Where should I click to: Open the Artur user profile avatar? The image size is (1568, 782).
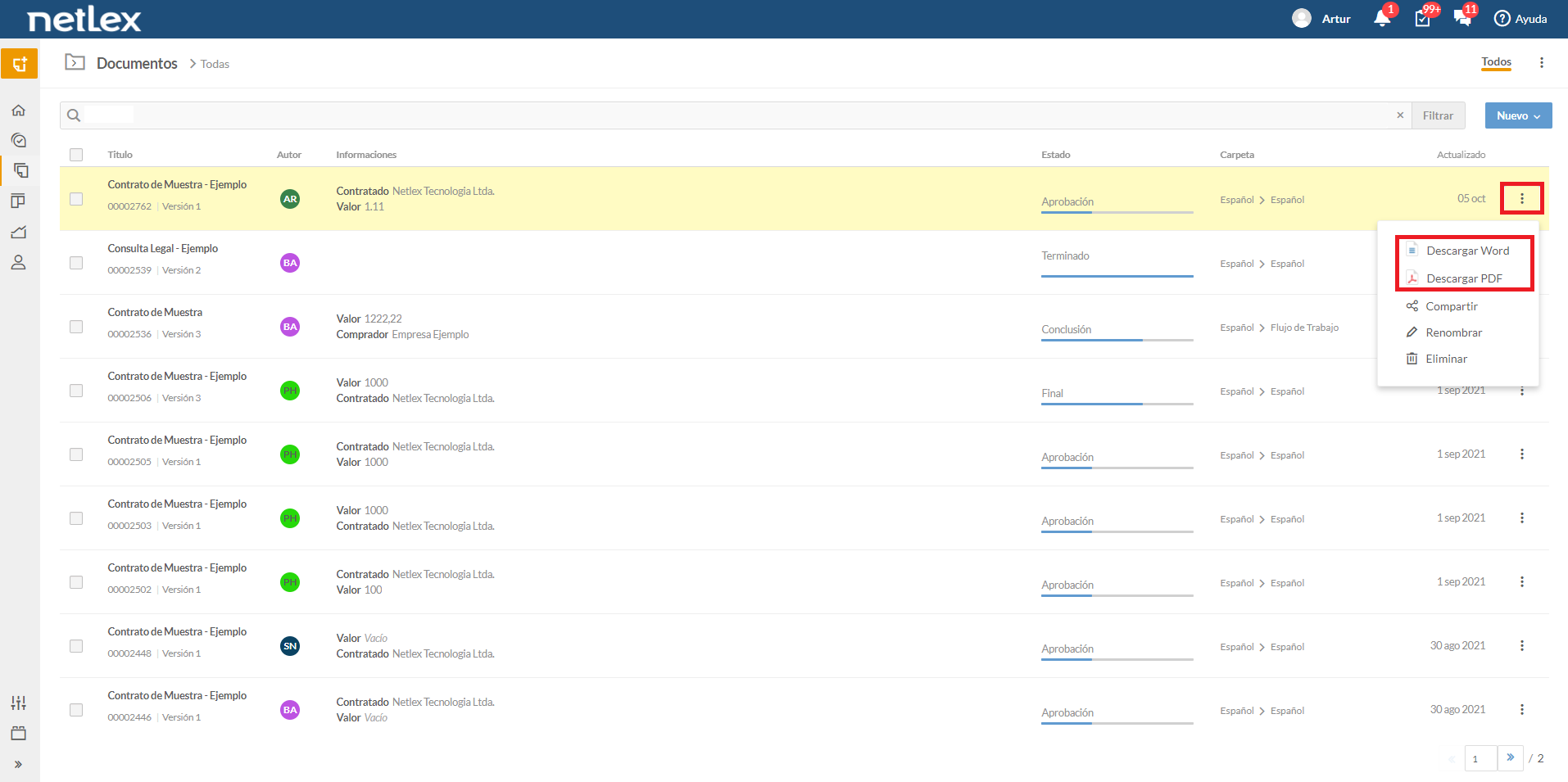pos(1302,18)
